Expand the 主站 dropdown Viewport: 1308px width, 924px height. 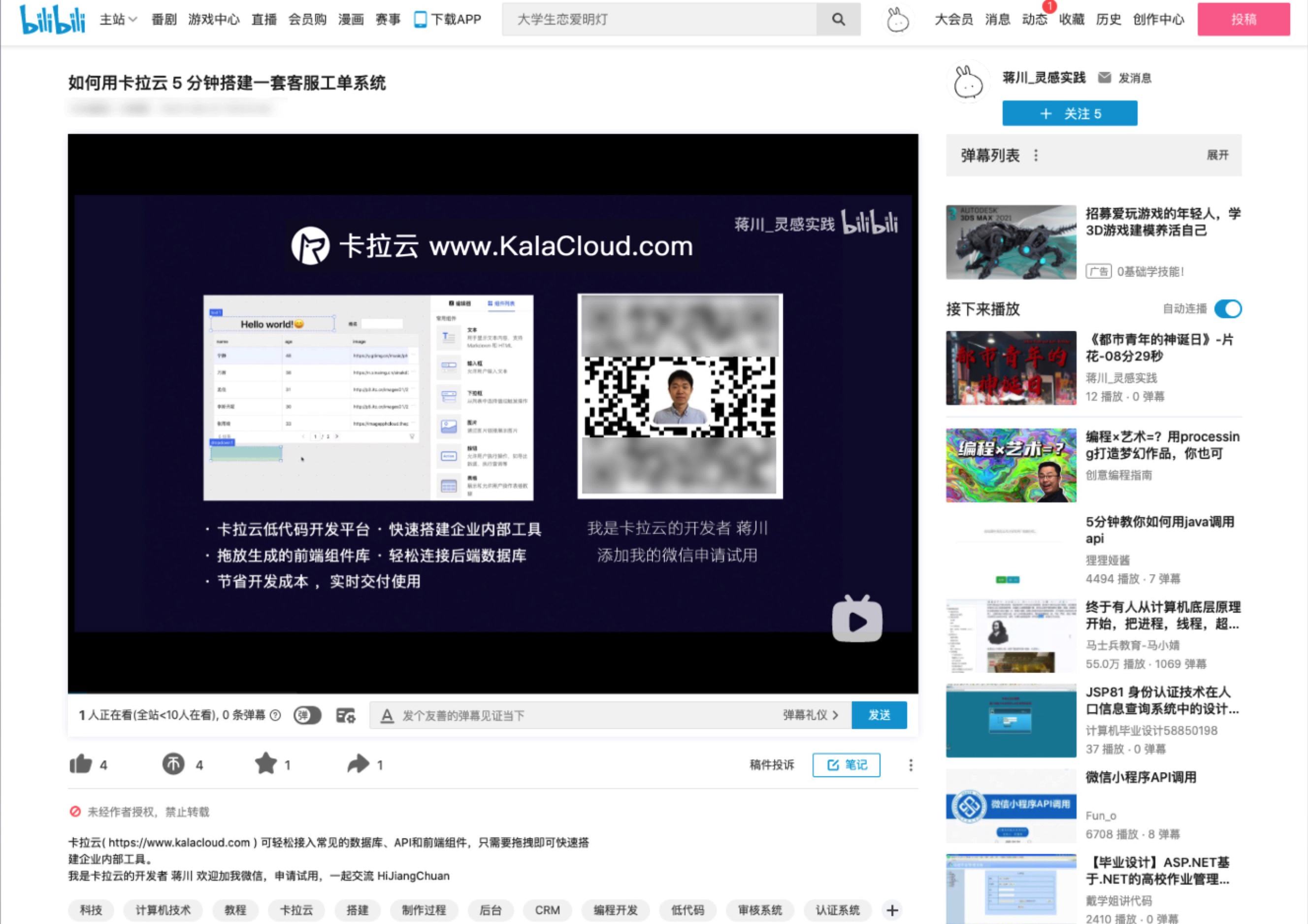[119, 19]
